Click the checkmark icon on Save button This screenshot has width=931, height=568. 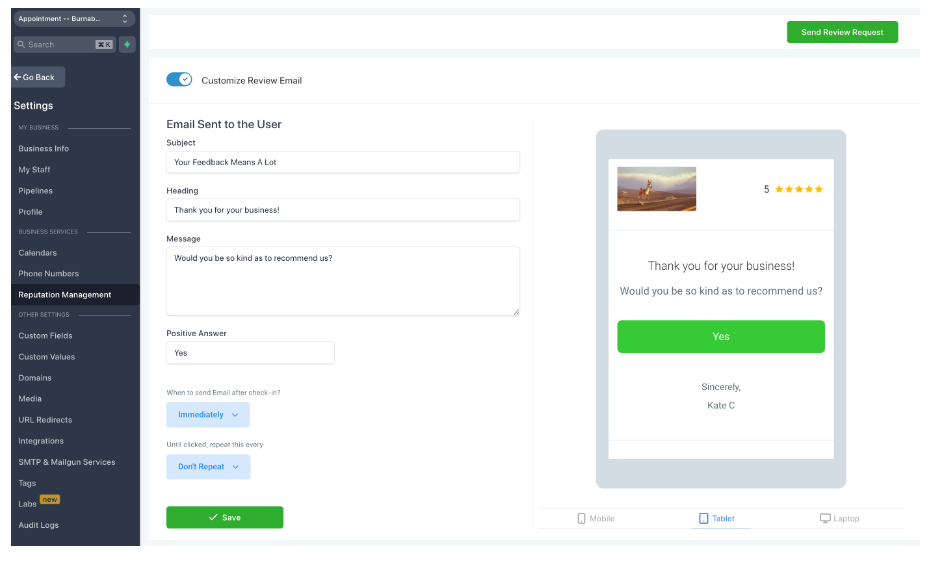coord(213,517)
